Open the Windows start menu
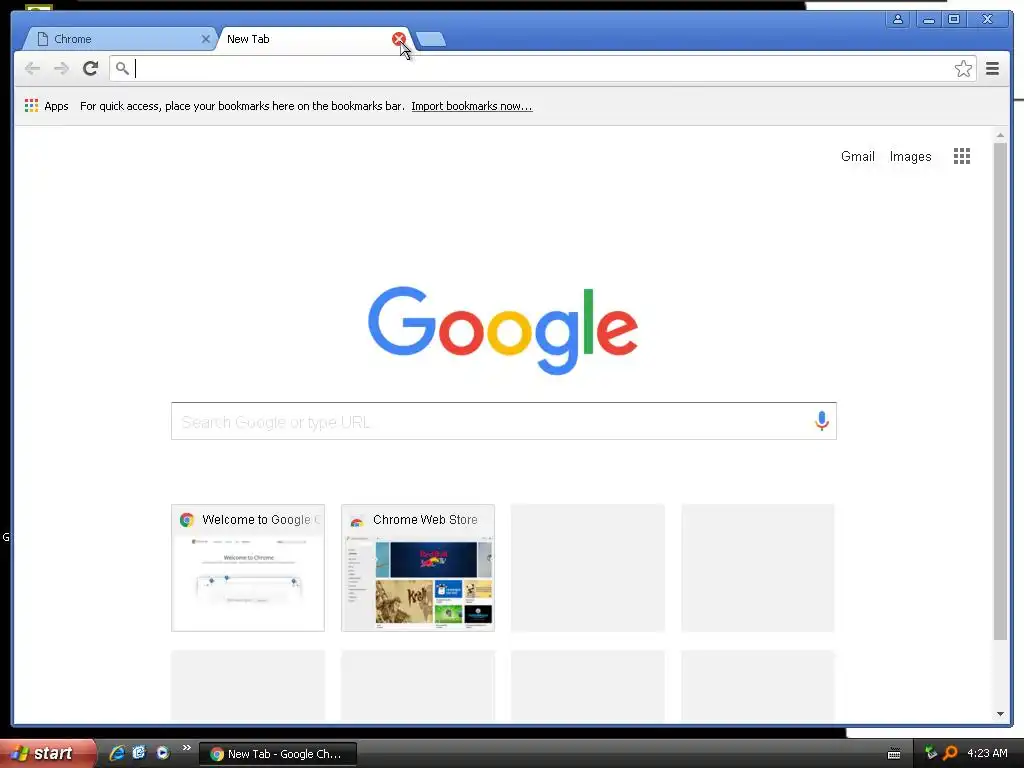The image size is (1024, 768). [47, 753]
